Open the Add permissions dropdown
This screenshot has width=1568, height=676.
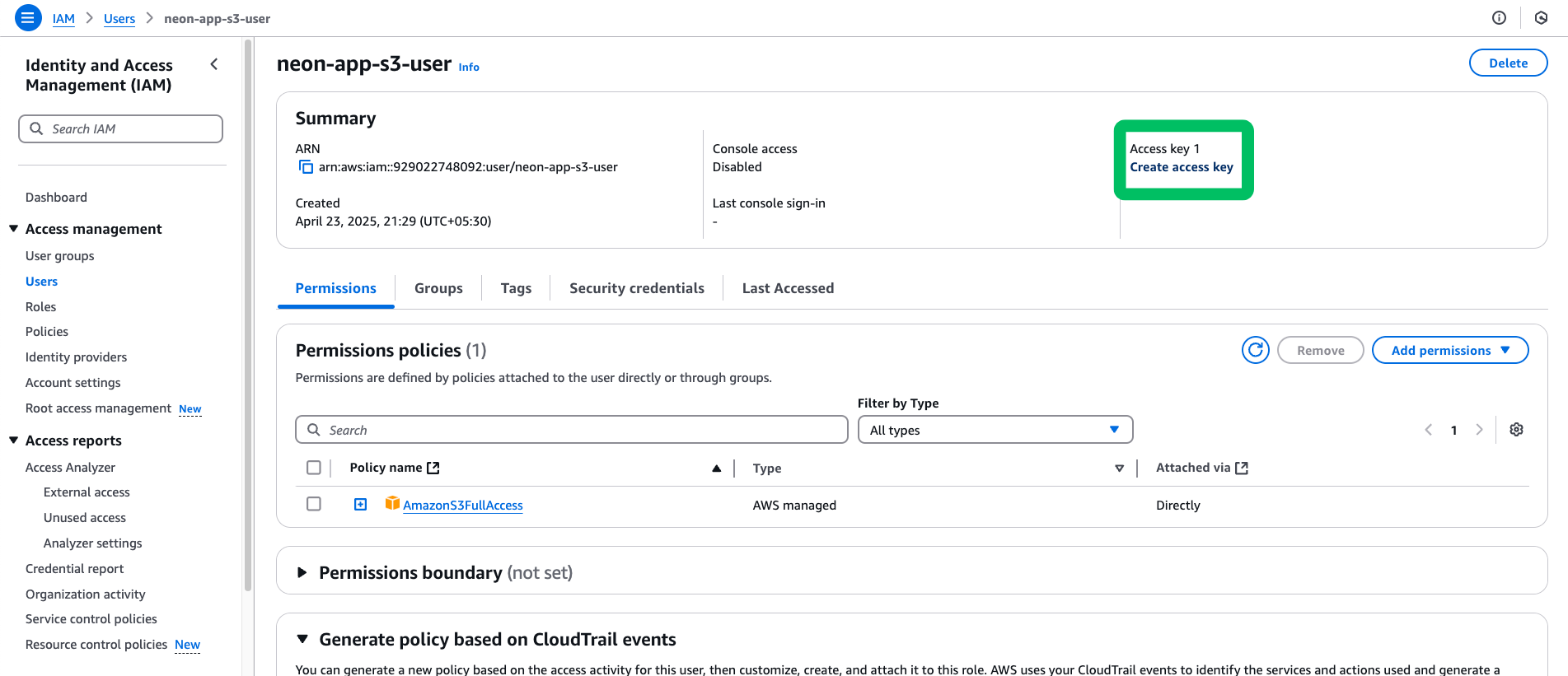pyautogui.click(x=1449, y=350)
